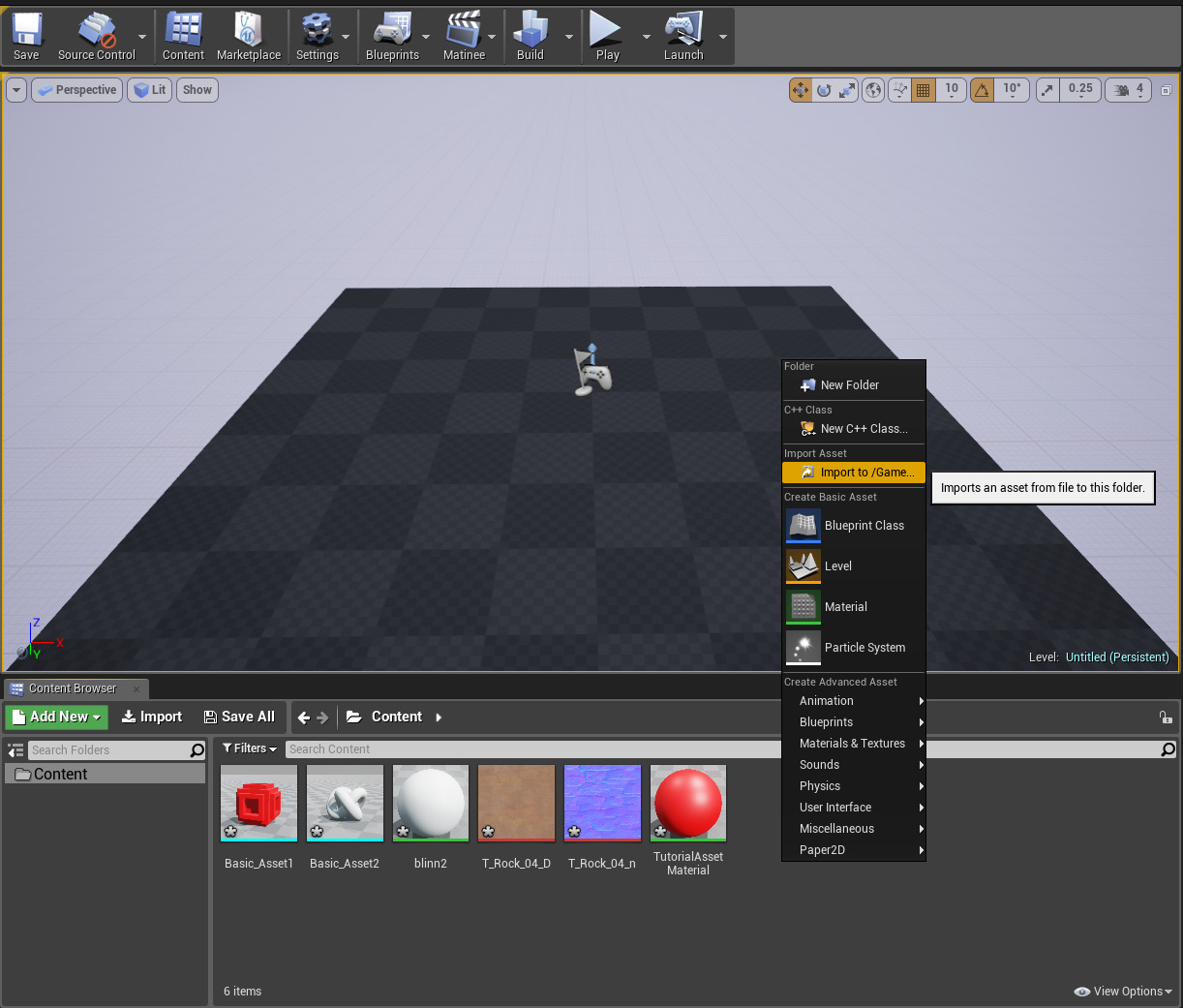Click the Launch icon
1183x1008 pixels.
coord(682,37)
